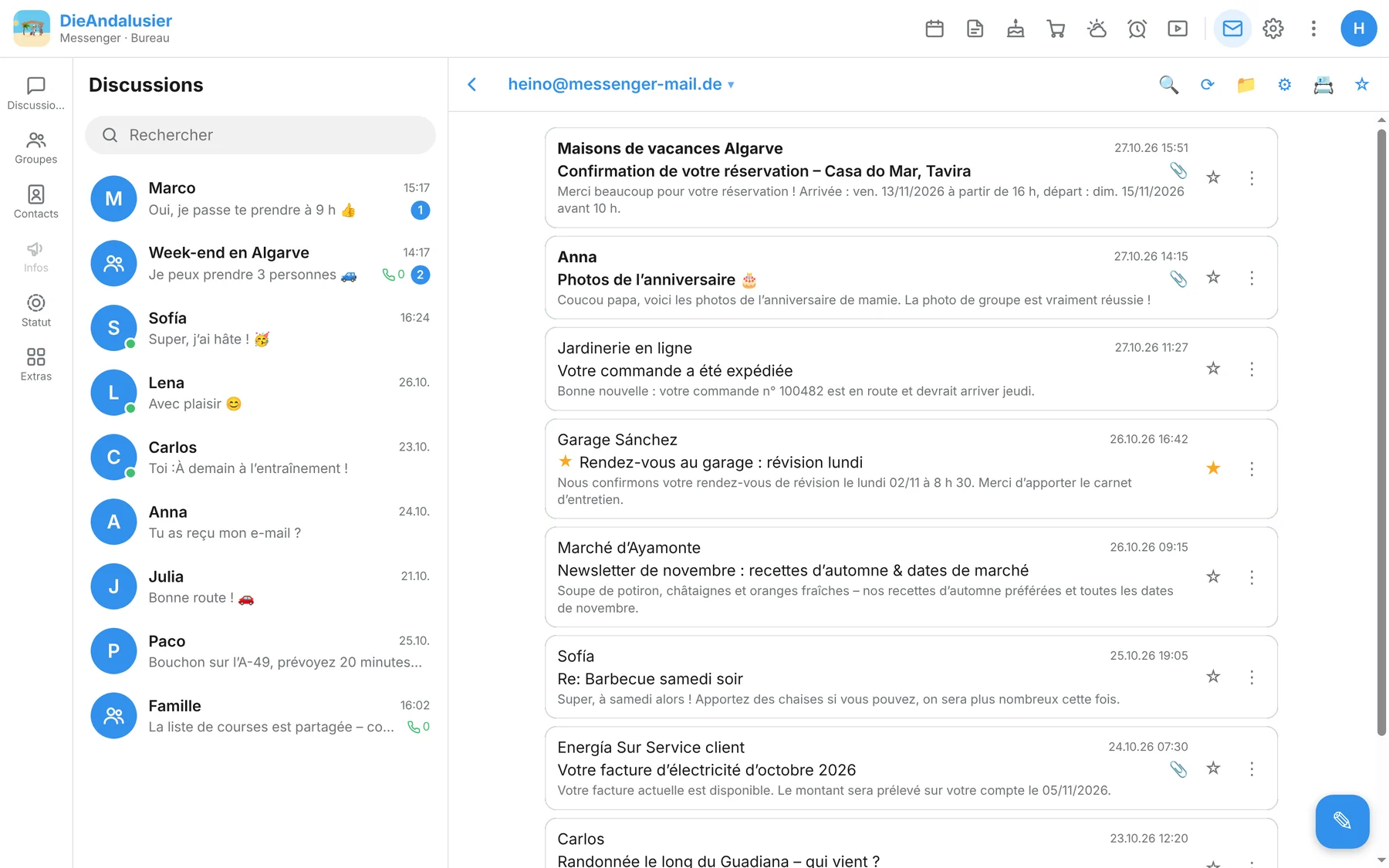Viewport: 1389px width, 868px height.
Task: Open the mail folders icon
Action: point(1246,85)
